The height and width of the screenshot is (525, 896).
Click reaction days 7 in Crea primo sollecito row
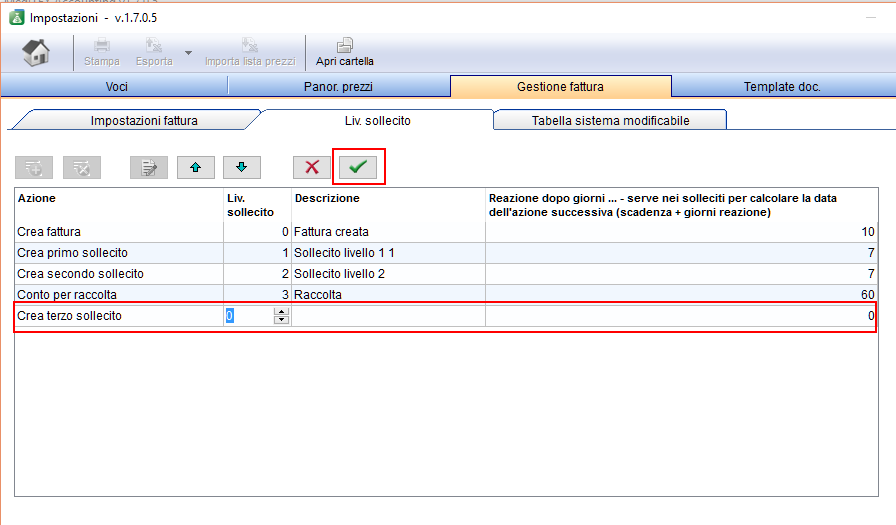click(871, 253)
